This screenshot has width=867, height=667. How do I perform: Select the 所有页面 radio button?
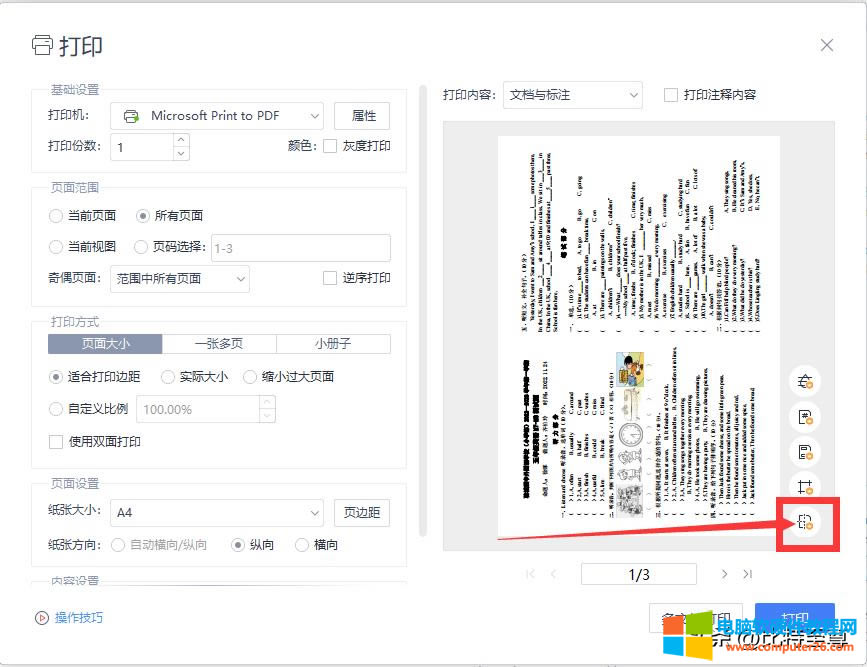pyautogui.click(x=143, y=216)
